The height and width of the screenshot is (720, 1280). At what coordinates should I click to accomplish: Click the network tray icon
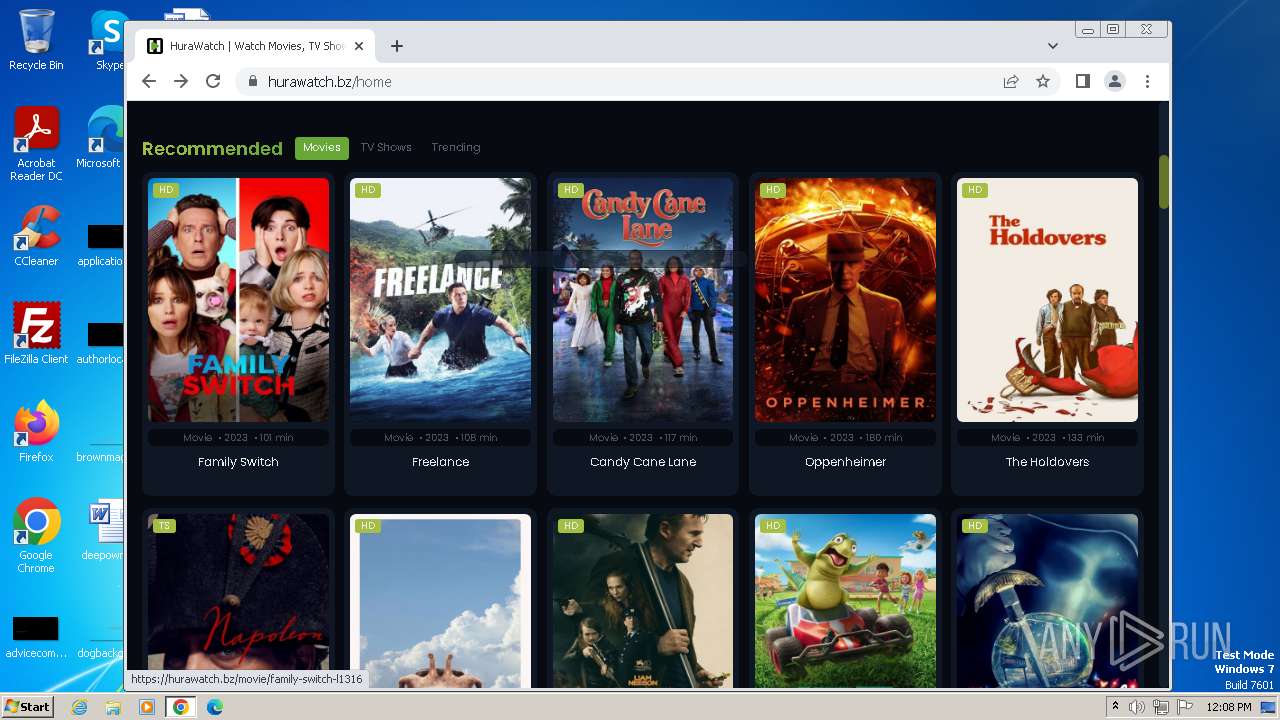click(1160, 707)
